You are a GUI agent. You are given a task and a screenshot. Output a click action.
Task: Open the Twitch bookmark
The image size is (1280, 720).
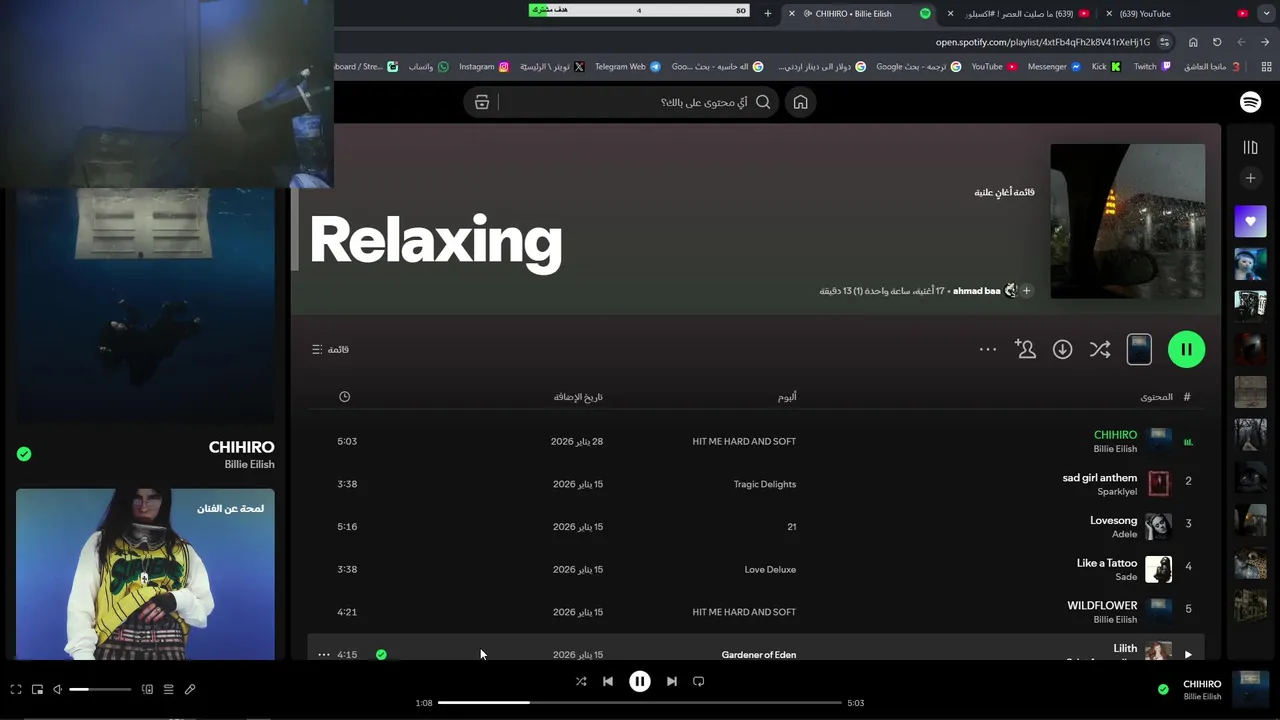[1153, 66]
